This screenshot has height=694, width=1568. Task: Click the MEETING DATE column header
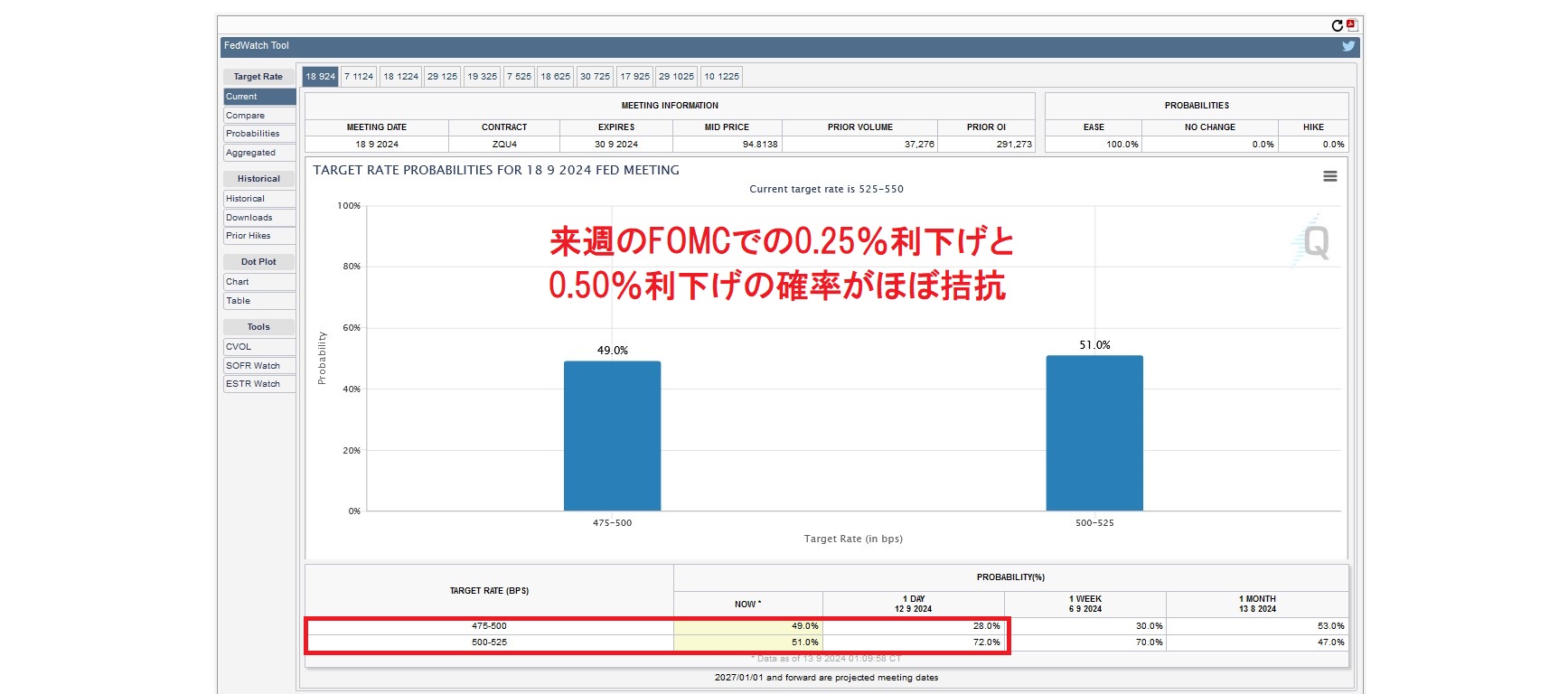tap(377, 127)
